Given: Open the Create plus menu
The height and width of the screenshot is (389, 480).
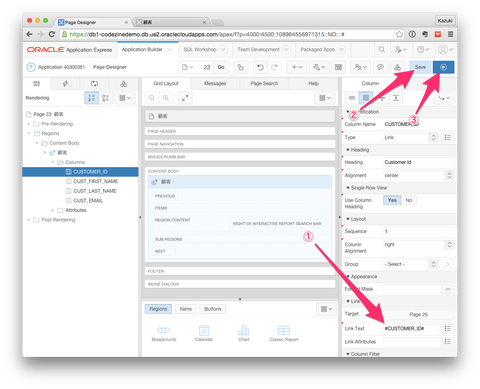Looking at the screenshot, I should tap(297, 67).
